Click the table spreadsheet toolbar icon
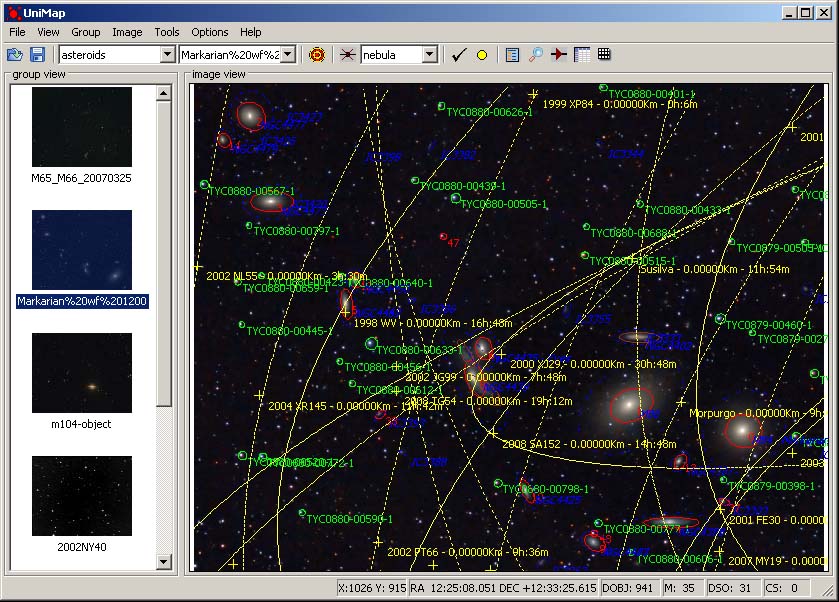 click(582, 55)
